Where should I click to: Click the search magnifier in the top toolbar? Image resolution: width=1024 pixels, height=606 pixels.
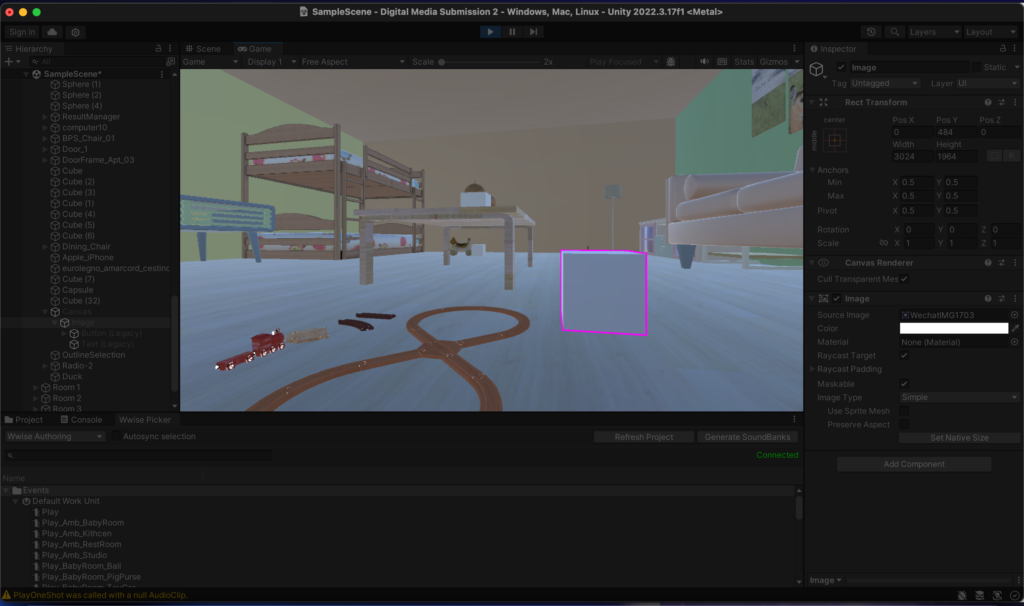coord(894,32)
